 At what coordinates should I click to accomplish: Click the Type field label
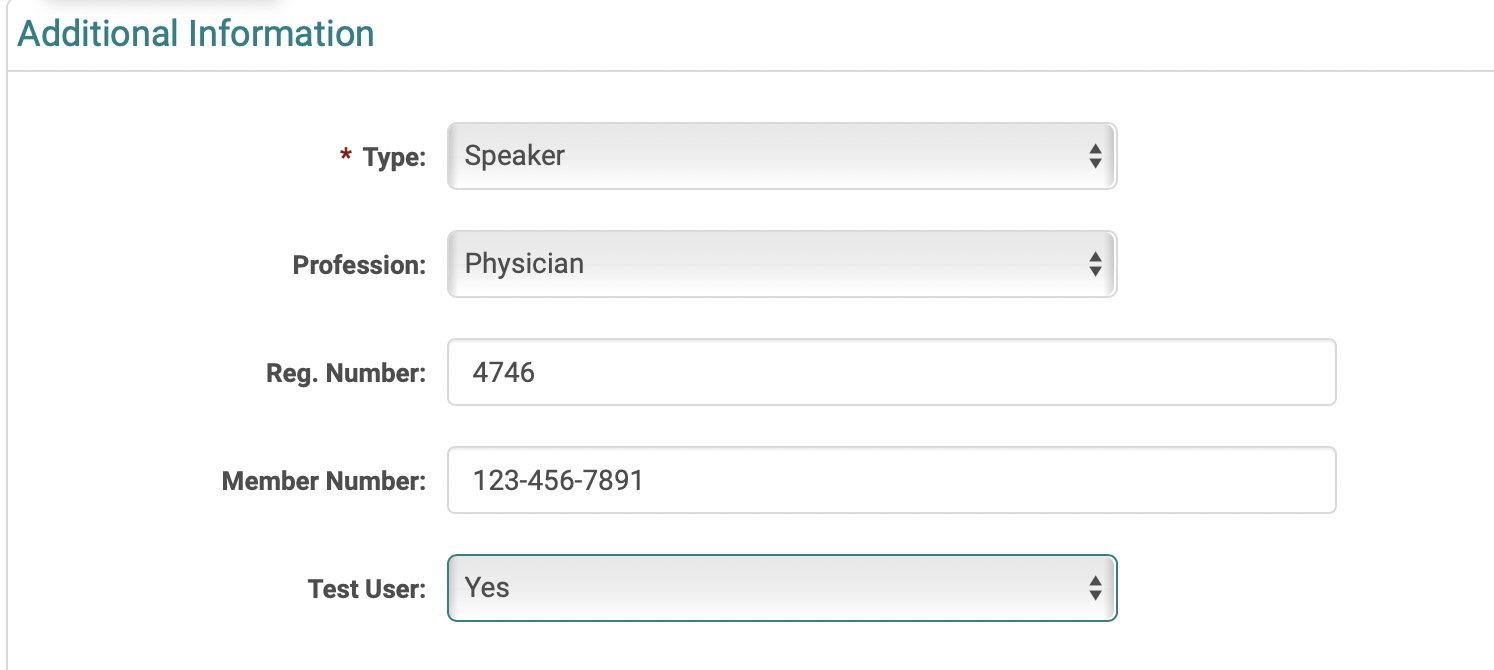(x=394, y=157)
